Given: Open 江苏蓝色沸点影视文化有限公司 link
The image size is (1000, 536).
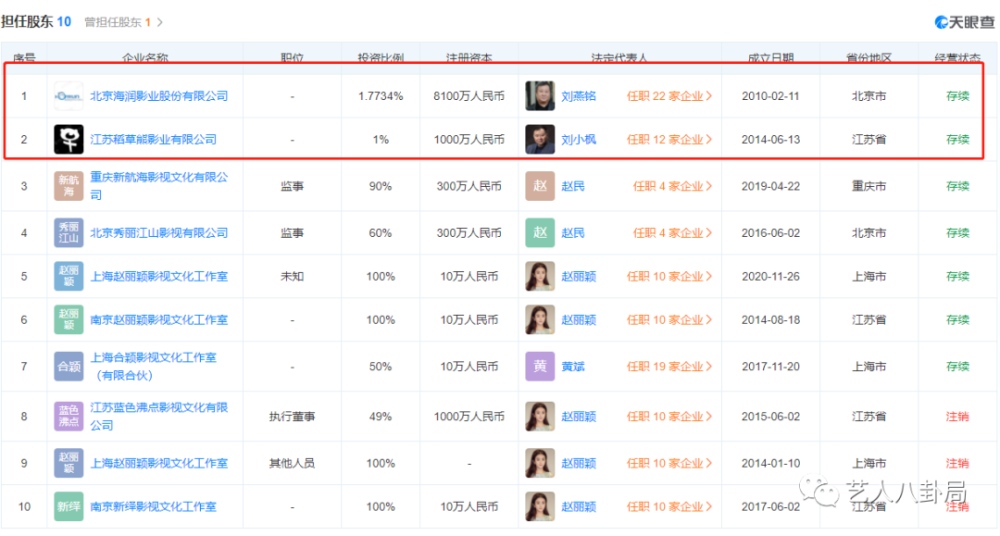Looking at the screenshot, I should pyautogui.click(x=159, y=416).
